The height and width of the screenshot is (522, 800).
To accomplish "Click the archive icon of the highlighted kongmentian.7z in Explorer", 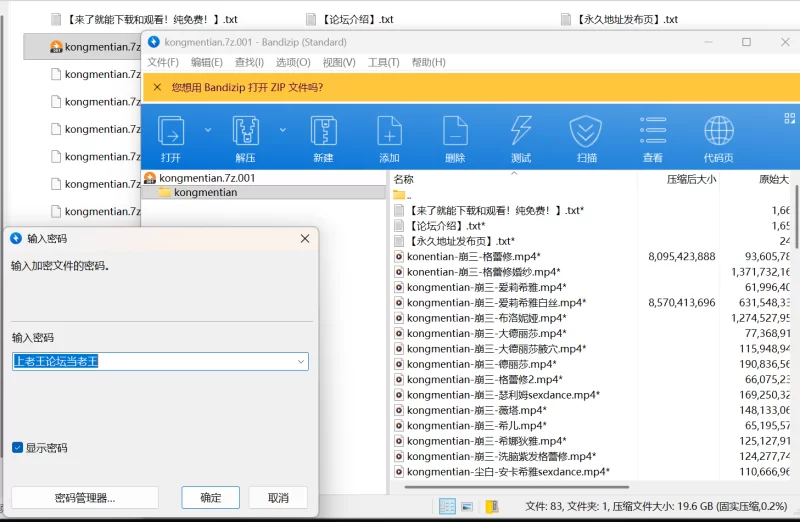I will pyautogui.click(x=56, y=47).
